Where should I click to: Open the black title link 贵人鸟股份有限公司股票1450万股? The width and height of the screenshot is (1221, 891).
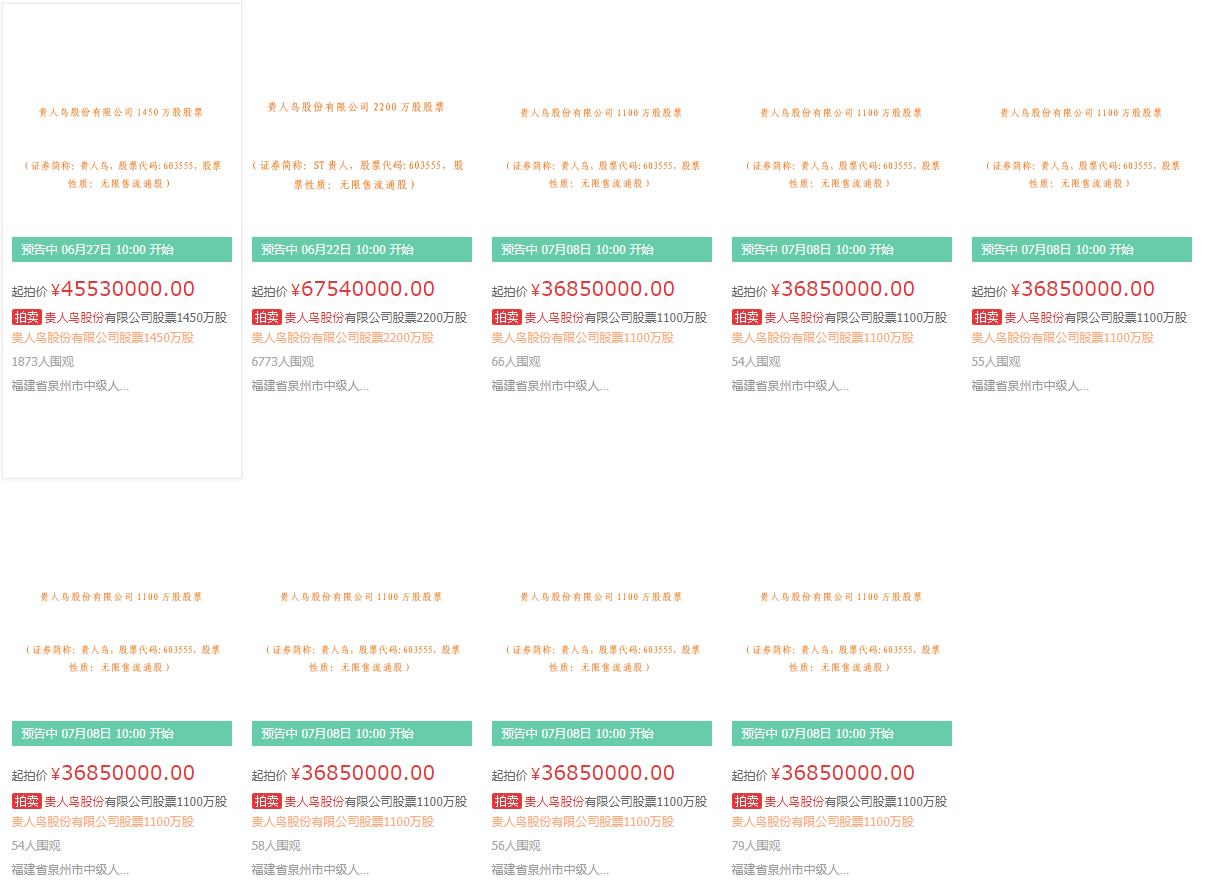(136, 317)
